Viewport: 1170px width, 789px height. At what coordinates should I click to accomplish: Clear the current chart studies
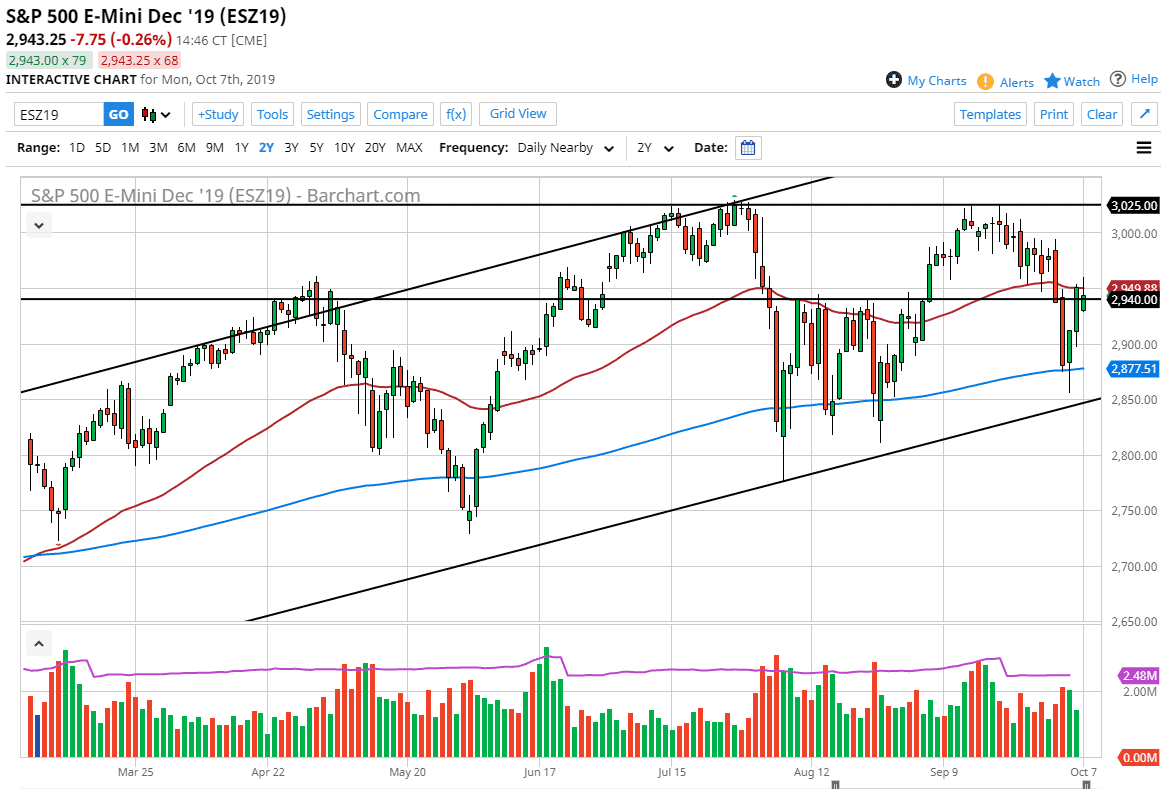pyautogui.click(x=1101, y=114)
